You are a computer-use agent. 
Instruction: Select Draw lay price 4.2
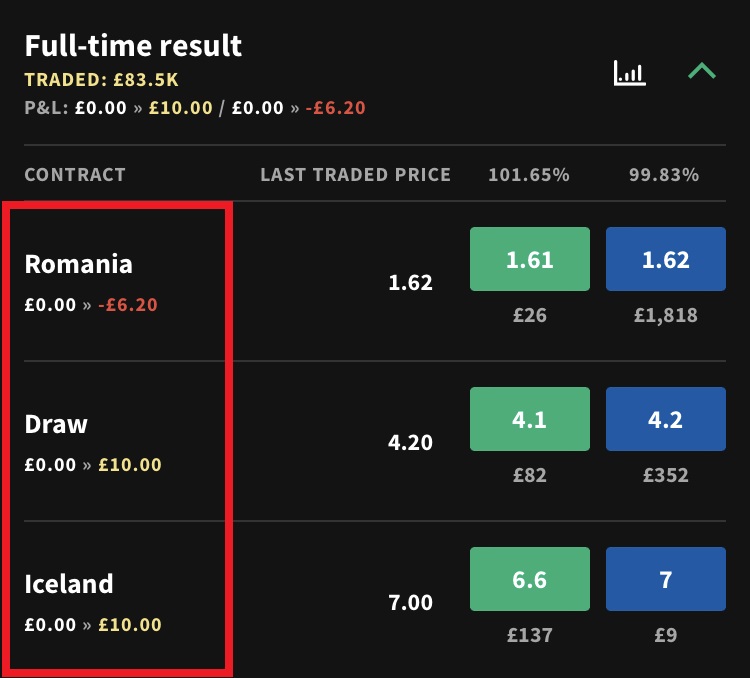tap(665, 420)
